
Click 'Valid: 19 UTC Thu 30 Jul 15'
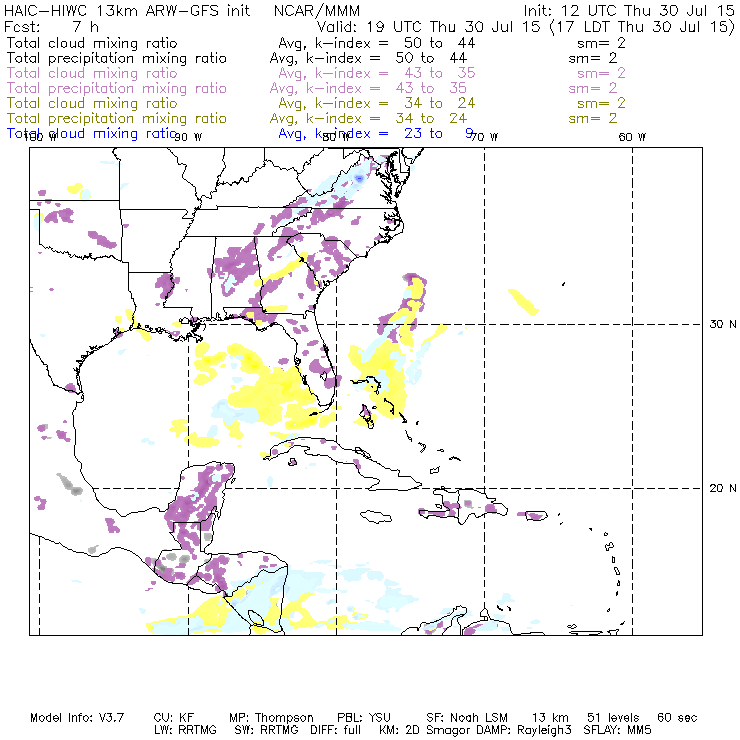coord(428,27)
